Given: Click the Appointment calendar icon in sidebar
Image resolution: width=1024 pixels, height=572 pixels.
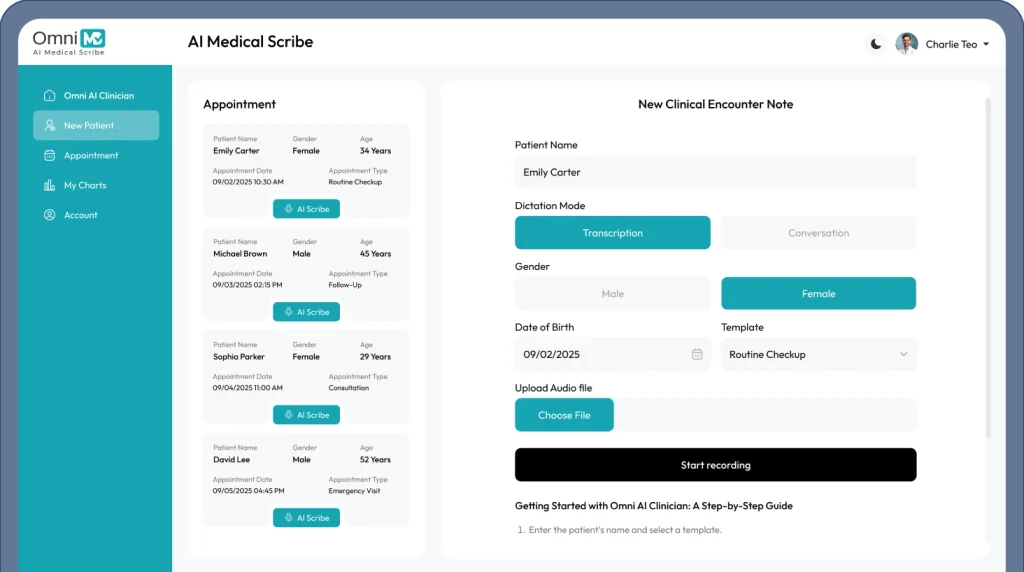Looking at the screenshot, I should [x=49, y=156].
